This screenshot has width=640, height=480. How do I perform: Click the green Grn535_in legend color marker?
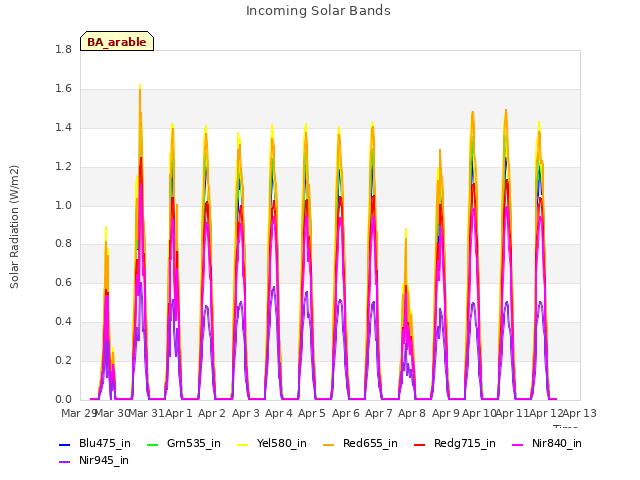[x=152, y=444]
